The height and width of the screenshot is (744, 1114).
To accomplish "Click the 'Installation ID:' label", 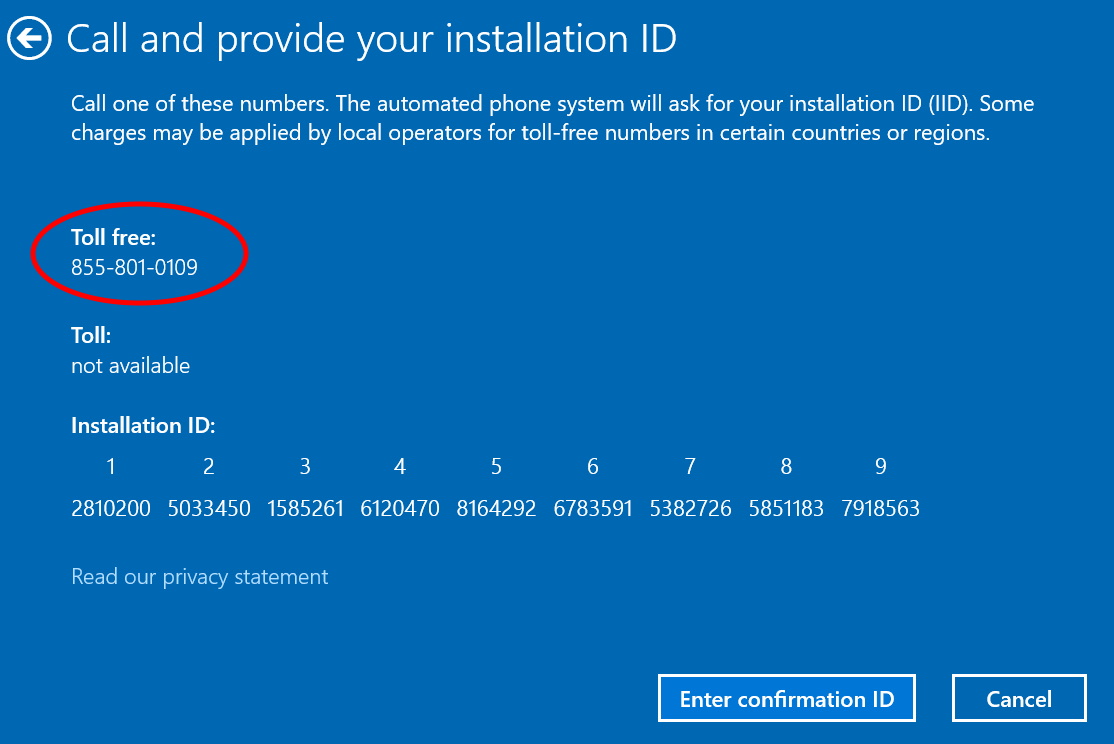I will pos(143,425).
